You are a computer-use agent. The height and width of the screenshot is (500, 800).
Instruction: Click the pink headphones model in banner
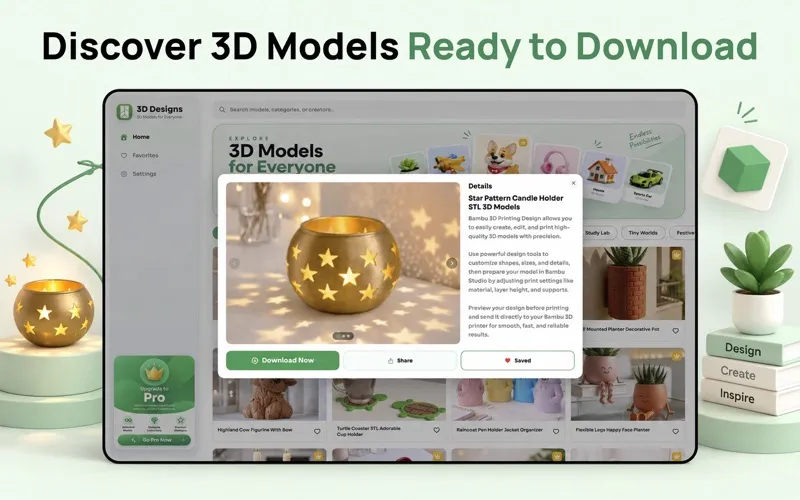tap(554, 160)
